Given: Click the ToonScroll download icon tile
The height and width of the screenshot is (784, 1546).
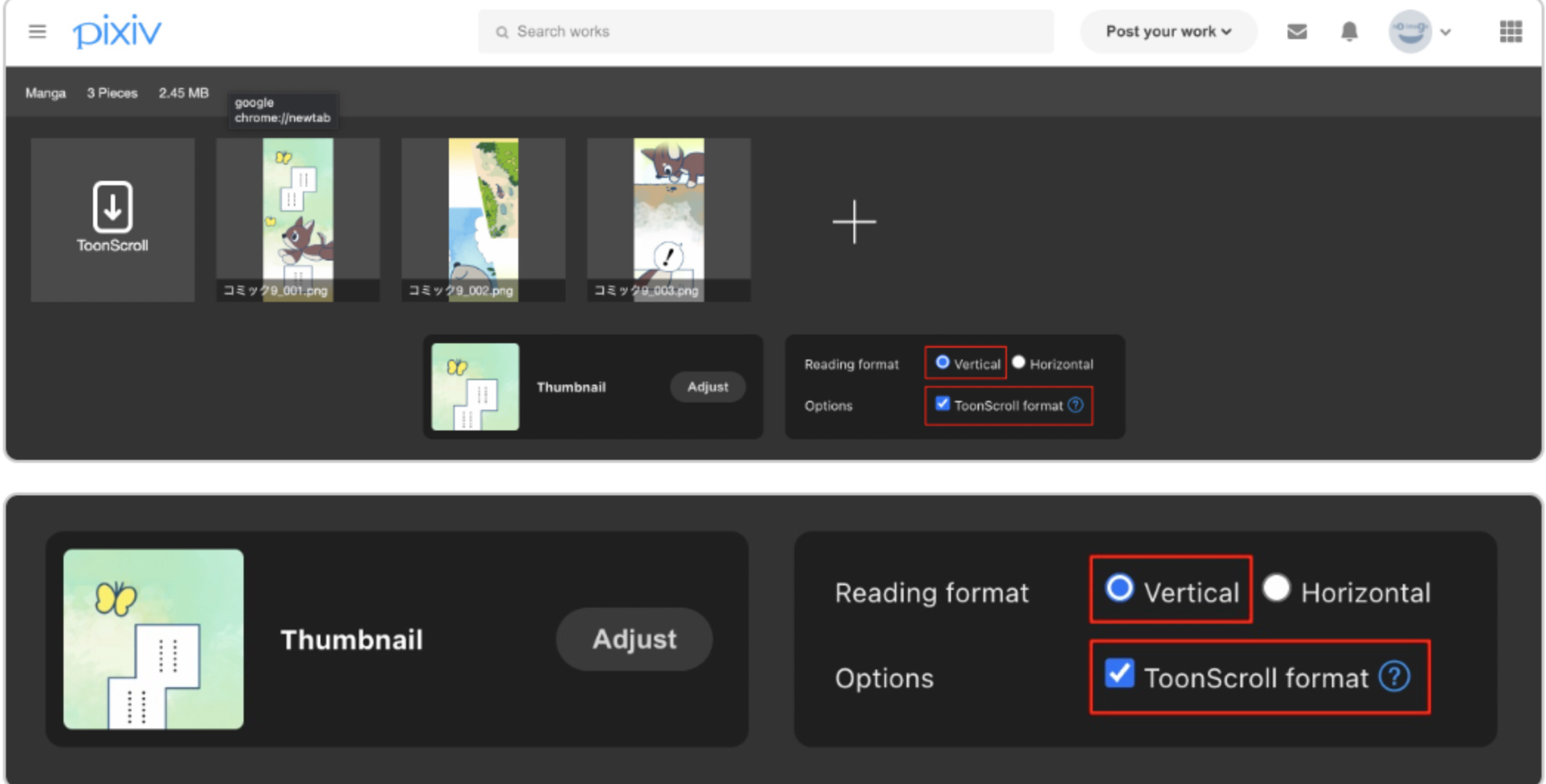Looking at the screenshot, I should tap(113, 219).
